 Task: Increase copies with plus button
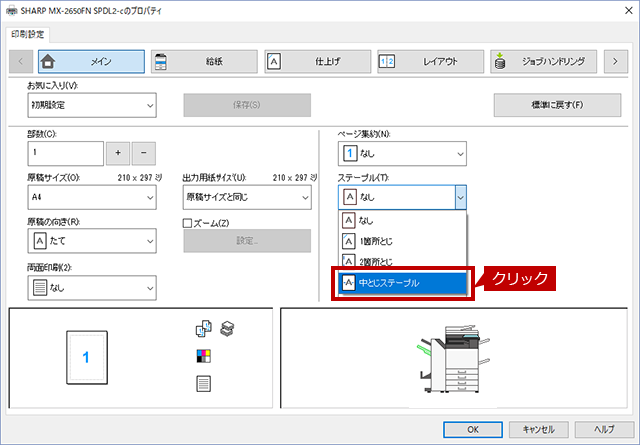(x=118, y=154)
